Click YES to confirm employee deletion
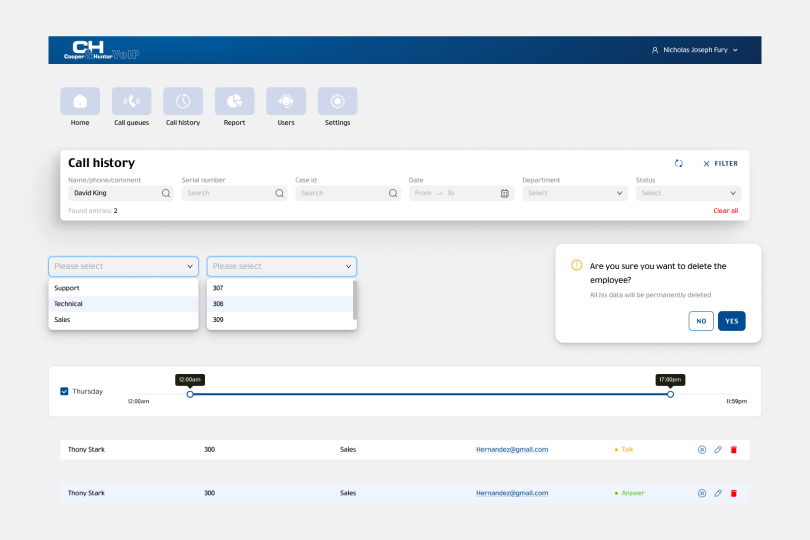 731,321
